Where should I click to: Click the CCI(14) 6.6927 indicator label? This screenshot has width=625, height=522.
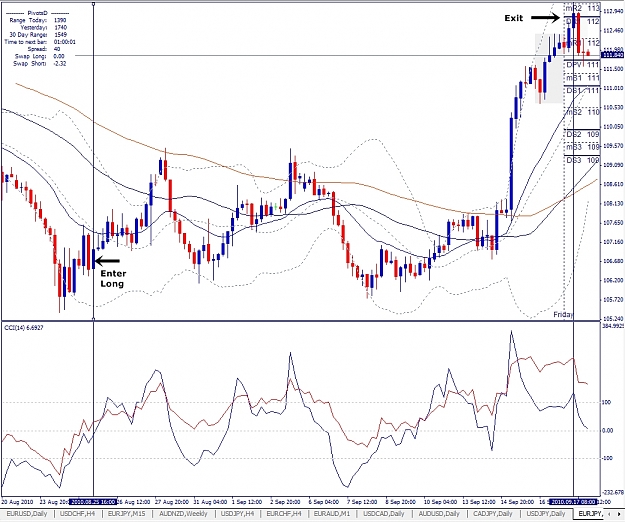(x=24, y=328)
